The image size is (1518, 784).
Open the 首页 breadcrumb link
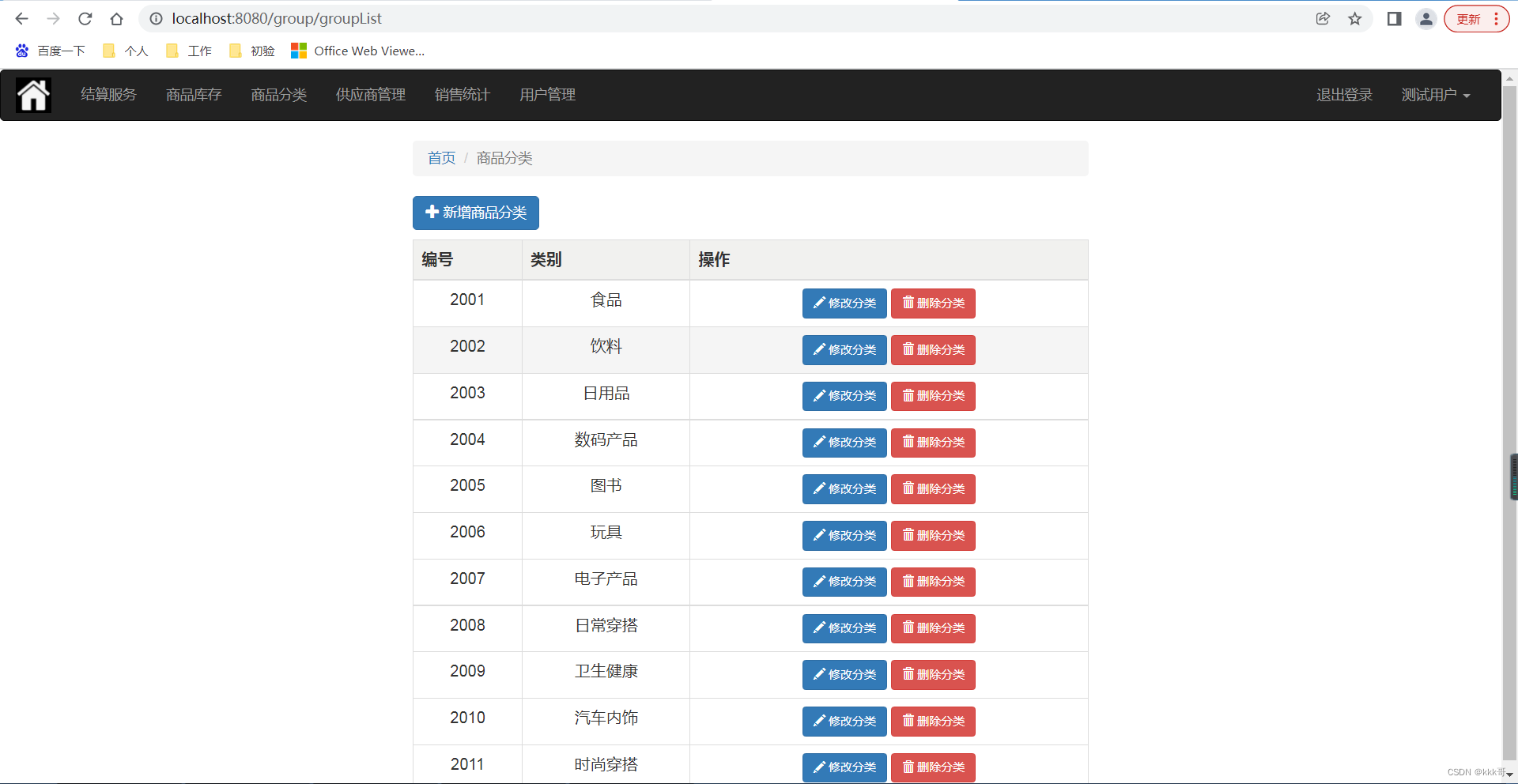click(x=441, y=157)
